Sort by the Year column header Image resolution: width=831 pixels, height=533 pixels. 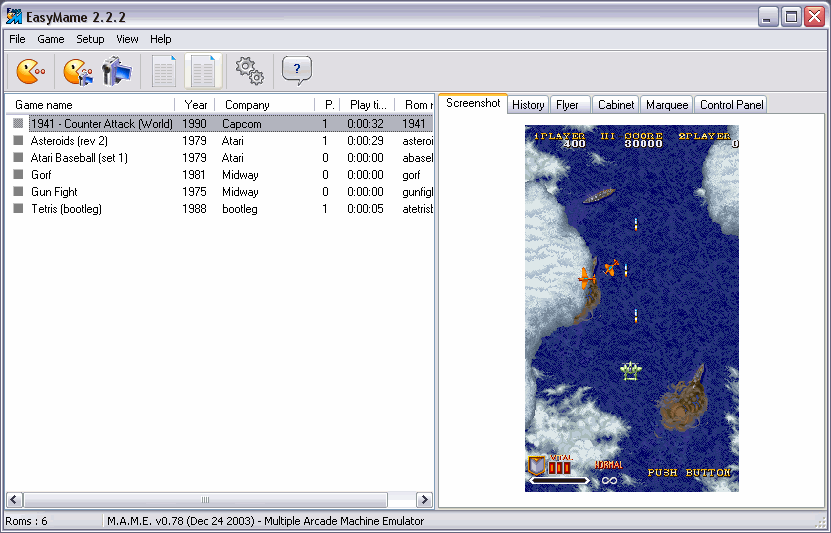click(x=195, y=105)
